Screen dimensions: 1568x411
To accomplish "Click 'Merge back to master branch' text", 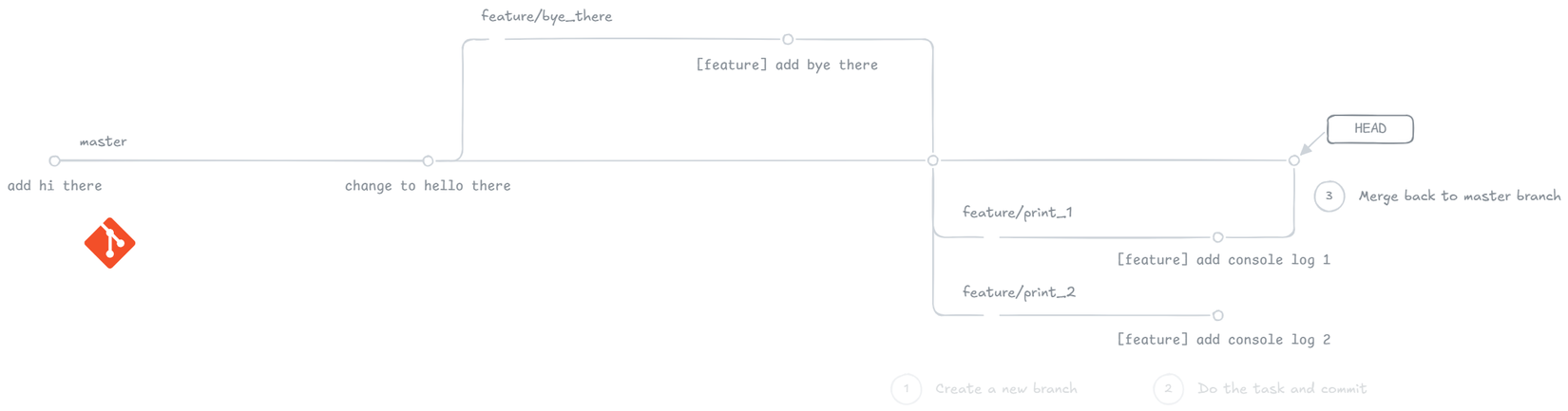I will pos(1459,196).
